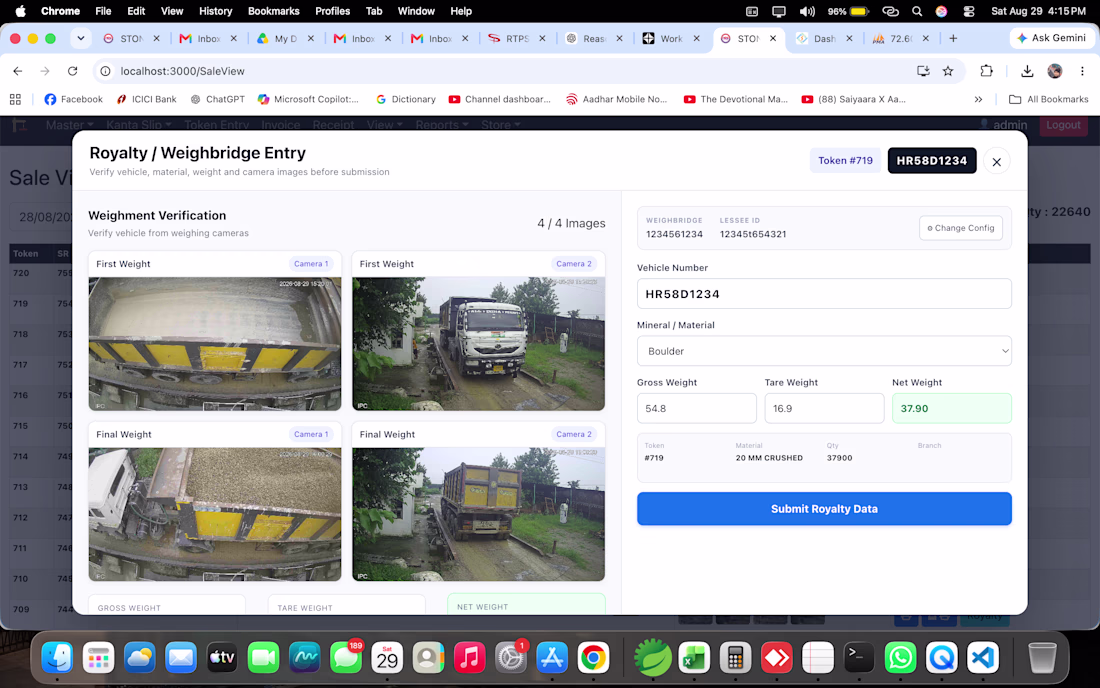Close the Royalty / Weighbridge Entry dialog

(x=996, y=161)
